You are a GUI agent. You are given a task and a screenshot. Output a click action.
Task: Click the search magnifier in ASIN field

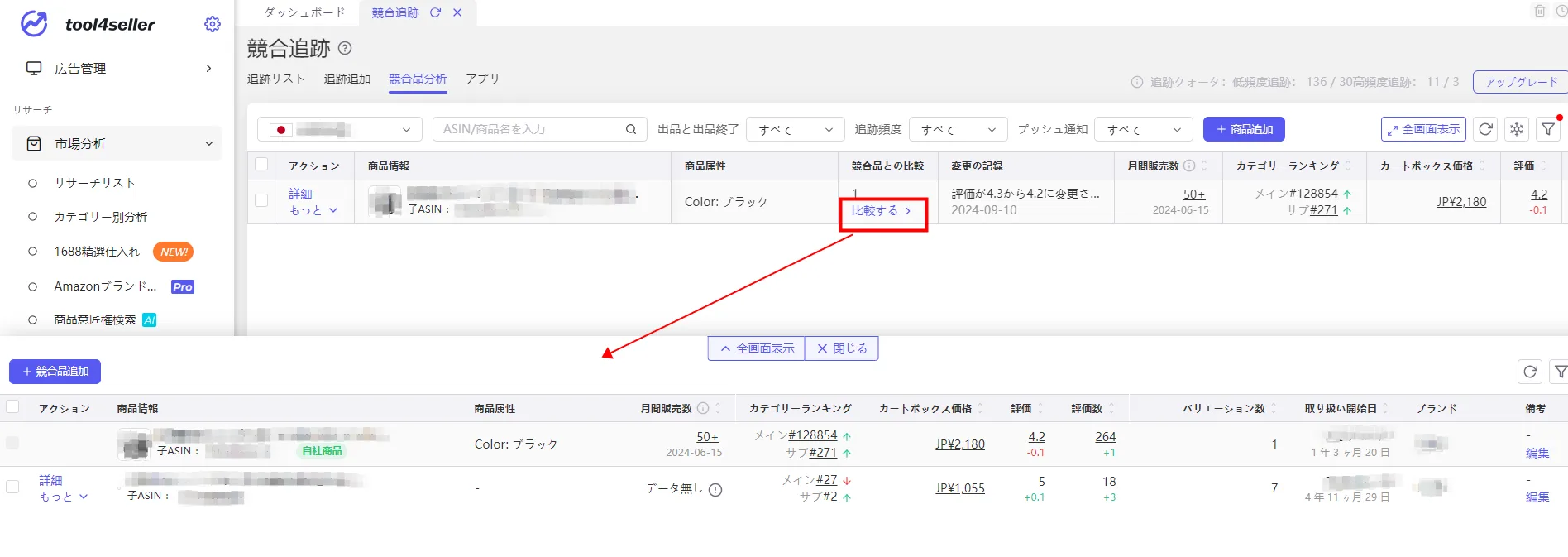click(631, 129)
